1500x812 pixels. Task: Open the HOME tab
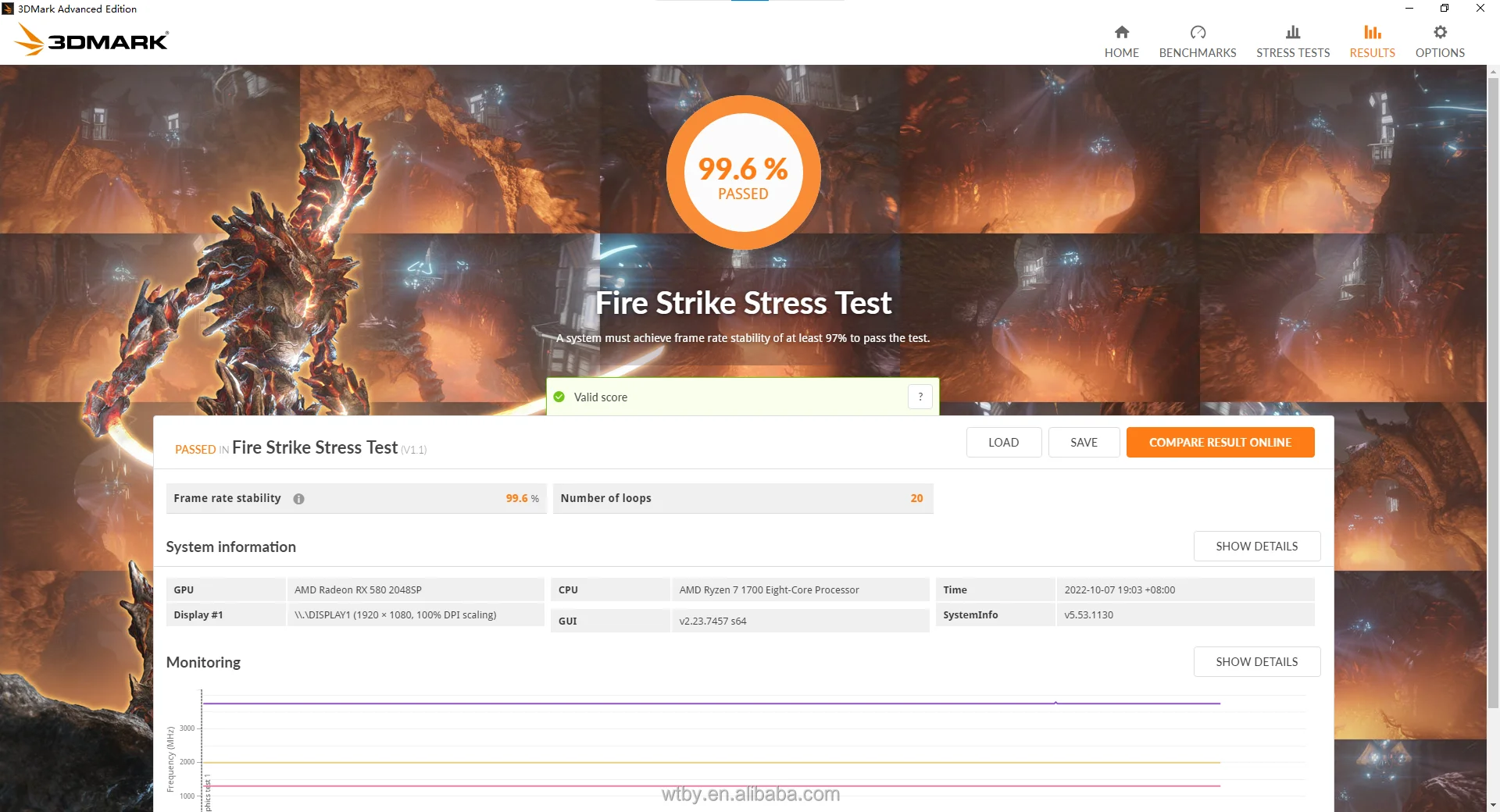click(1122, 41)
